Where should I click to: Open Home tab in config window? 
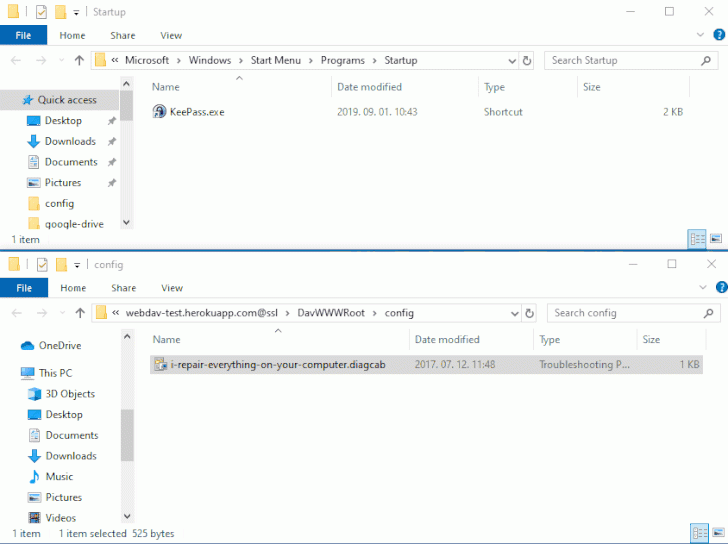pyautogui.click(x=73, y=288)
